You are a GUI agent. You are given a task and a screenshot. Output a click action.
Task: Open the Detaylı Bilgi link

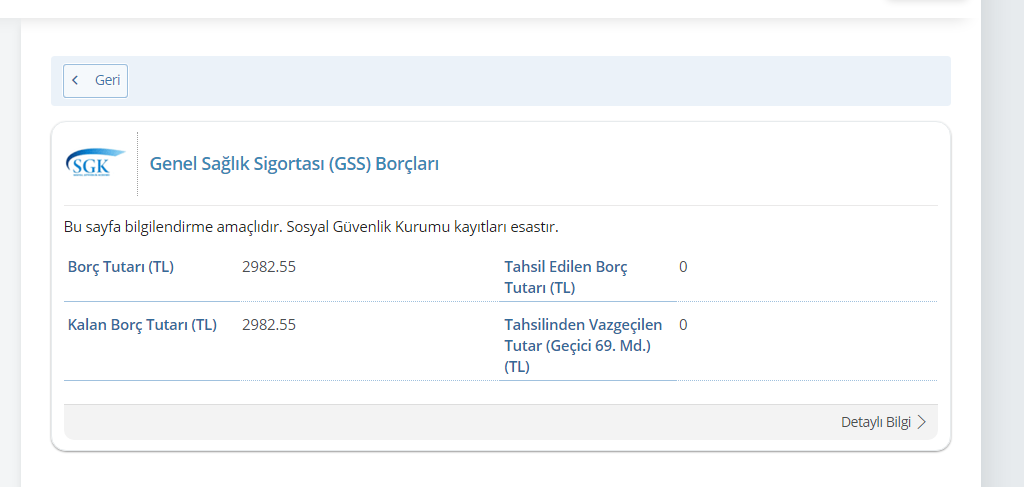(883, 422)
